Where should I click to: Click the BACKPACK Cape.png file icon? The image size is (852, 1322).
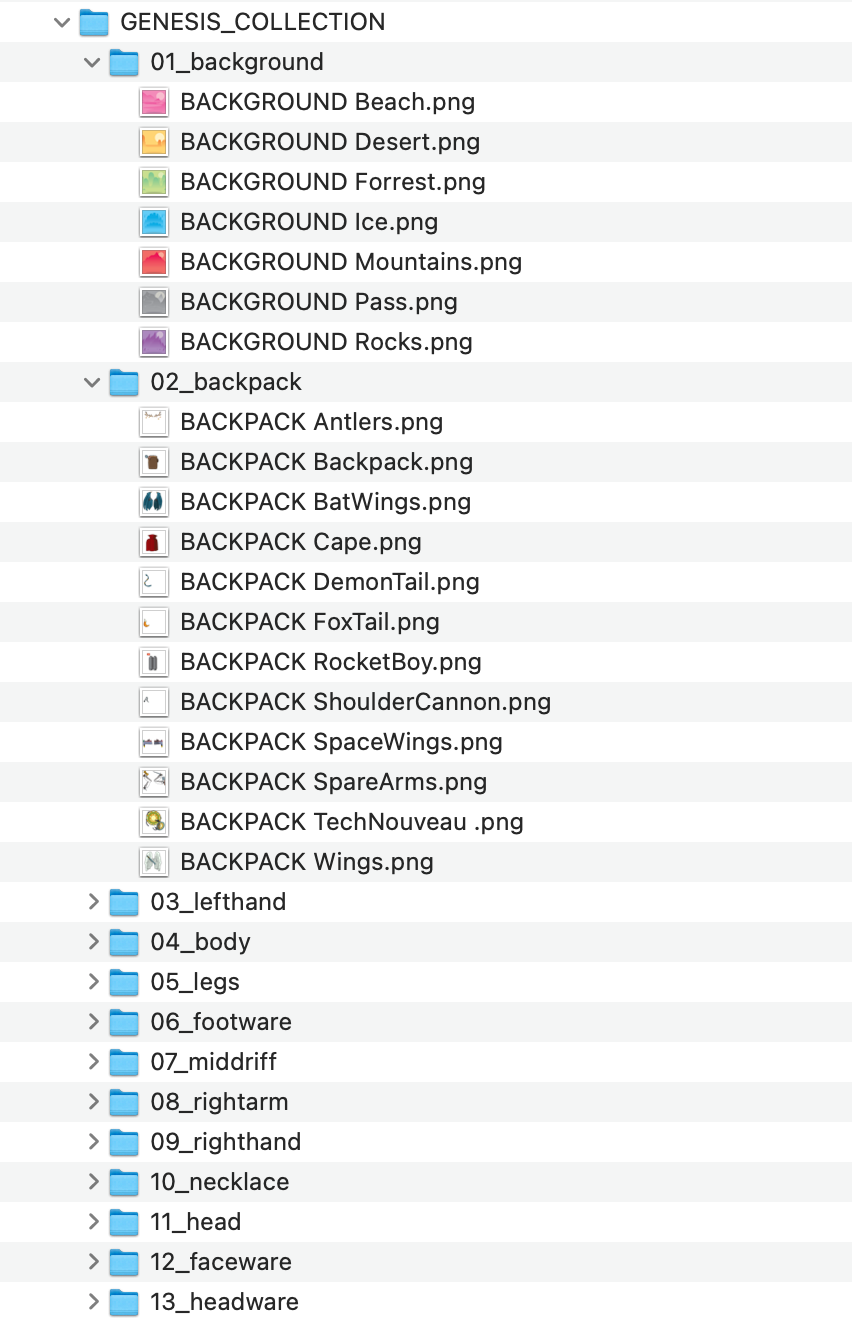tap(153, 542)
